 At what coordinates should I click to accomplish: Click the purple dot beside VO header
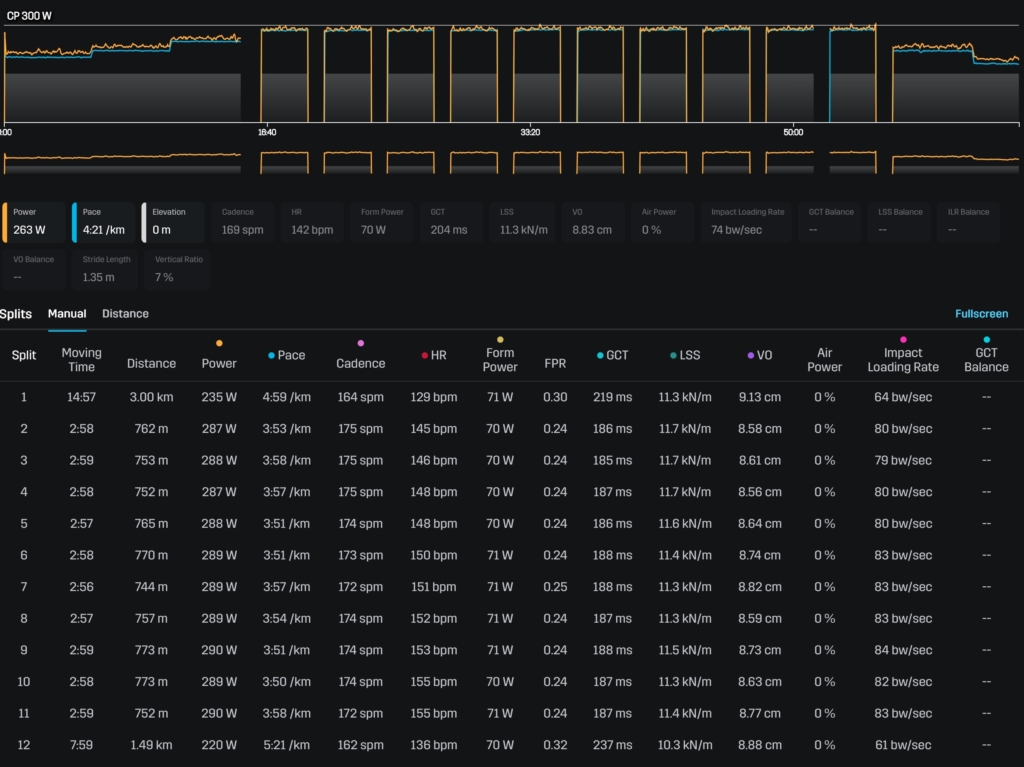pos(750,355)
